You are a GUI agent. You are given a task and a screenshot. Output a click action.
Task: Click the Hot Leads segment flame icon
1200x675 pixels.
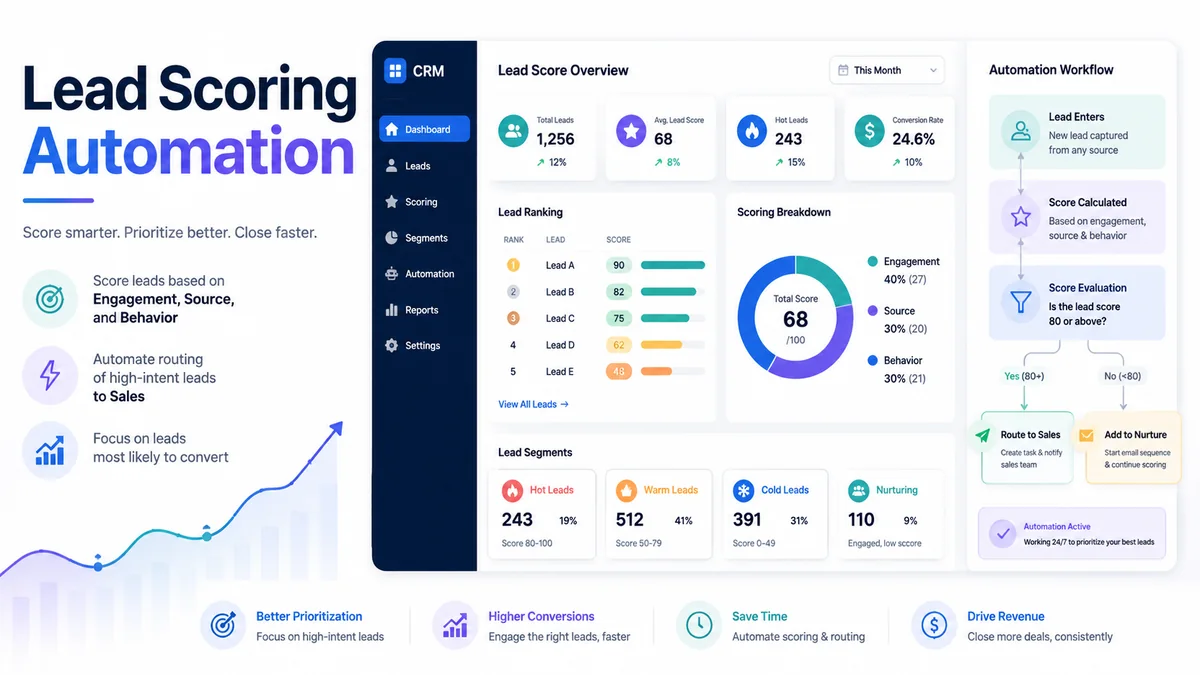(512, 490)
